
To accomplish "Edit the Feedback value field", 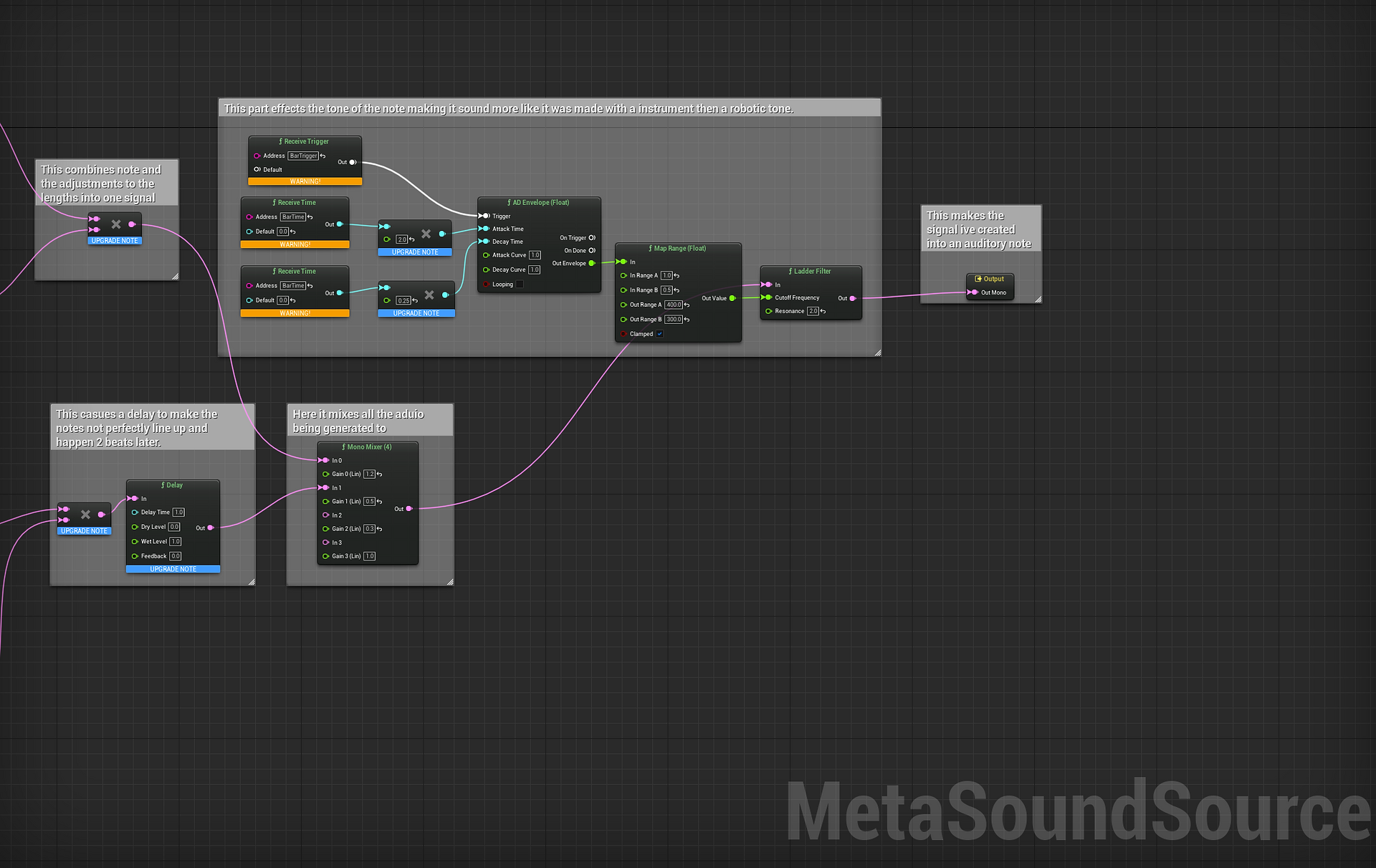I will click(176, 556).
